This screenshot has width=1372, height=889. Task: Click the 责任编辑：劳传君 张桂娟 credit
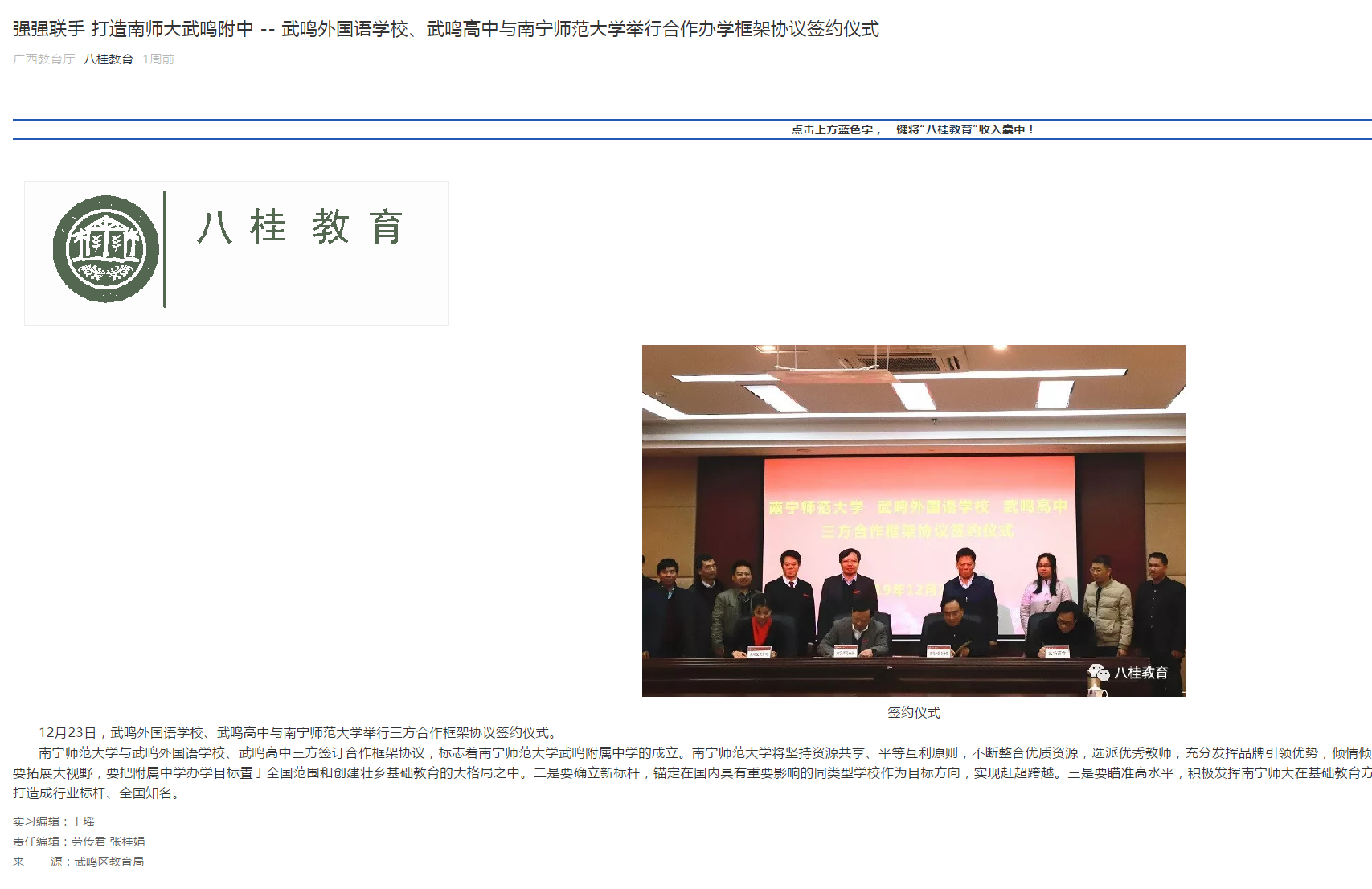[79, 842]
